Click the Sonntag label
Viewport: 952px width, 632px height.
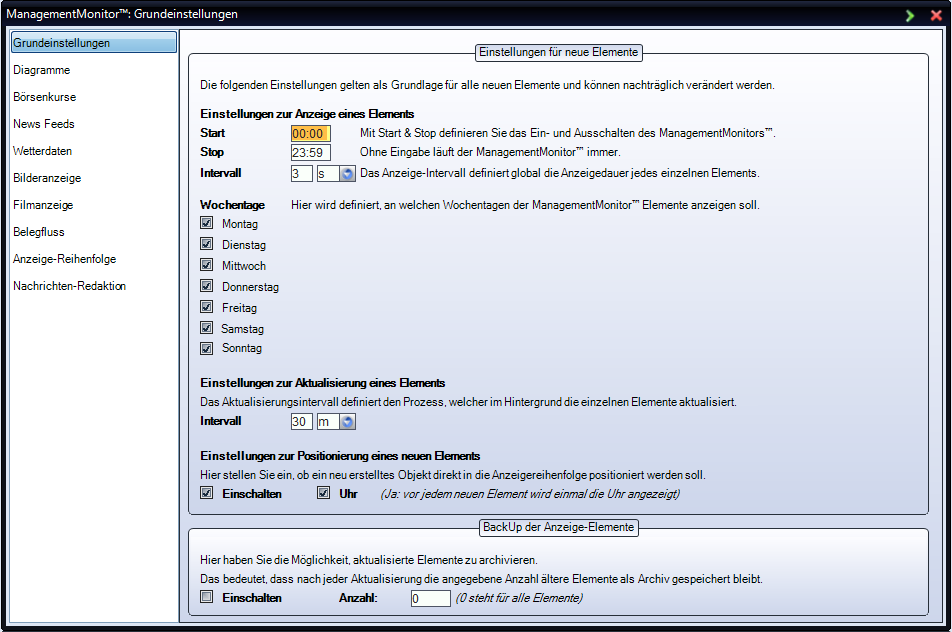click(242, 348)
